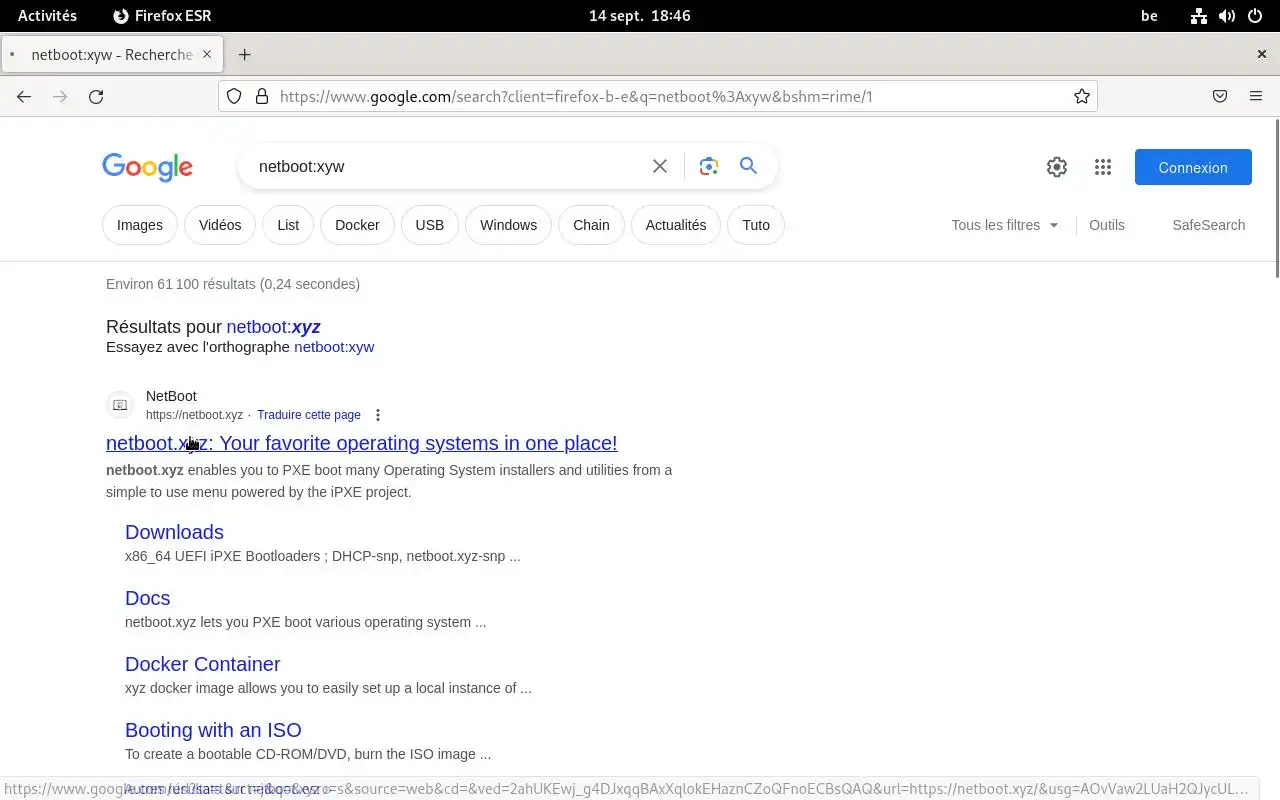Close the Firefox window

pos(1262,55)
